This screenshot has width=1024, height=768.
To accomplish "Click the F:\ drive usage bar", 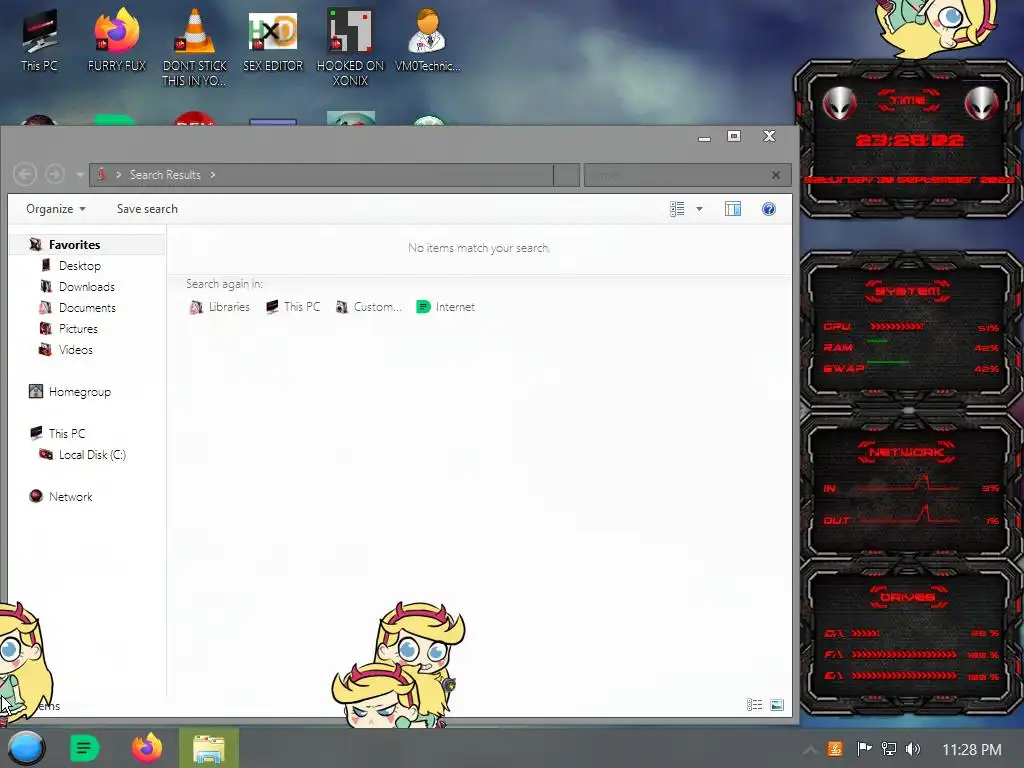I will (904, 654).
